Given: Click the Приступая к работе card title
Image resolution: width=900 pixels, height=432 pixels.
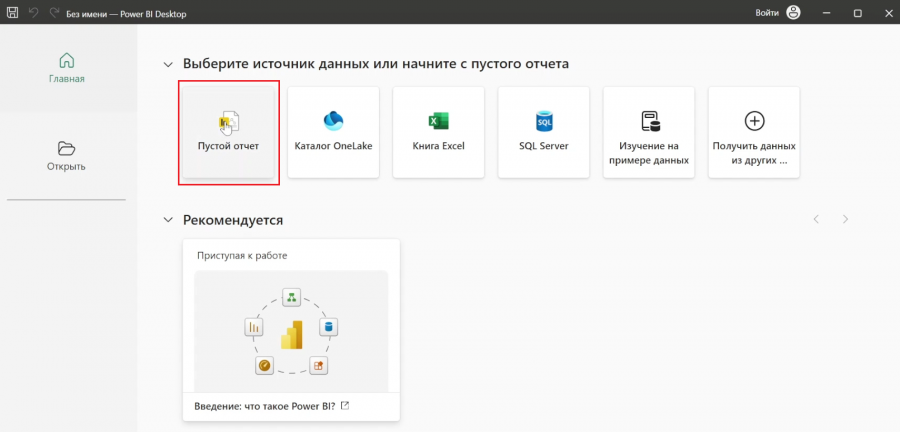Looking at the screenshot, I should (x=242, y=255).
